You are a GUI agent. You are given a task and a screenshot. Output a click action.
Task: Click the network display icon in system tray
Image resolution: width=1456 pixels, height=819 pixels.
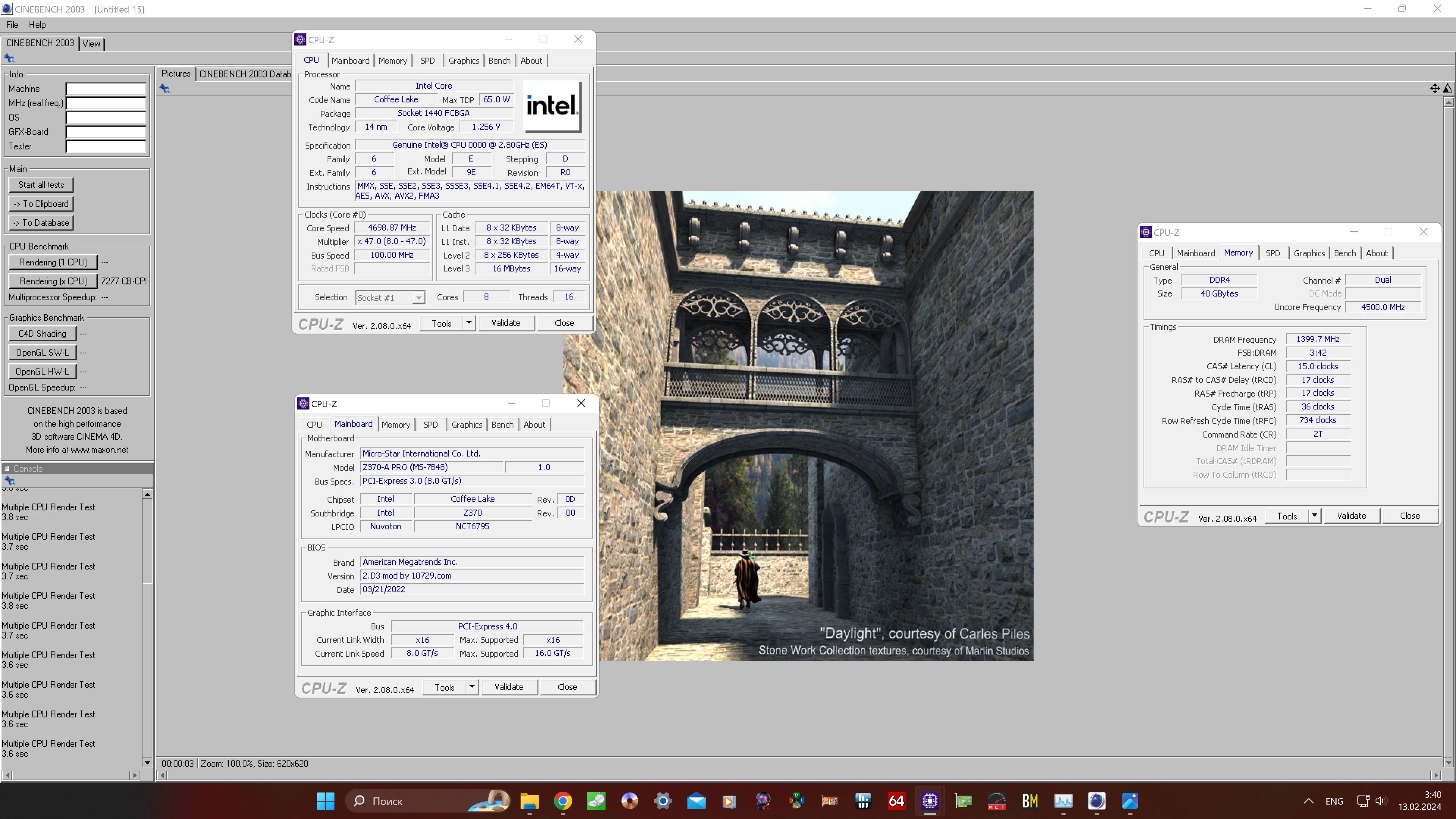pyautogui.click(x=1363, y=801)
